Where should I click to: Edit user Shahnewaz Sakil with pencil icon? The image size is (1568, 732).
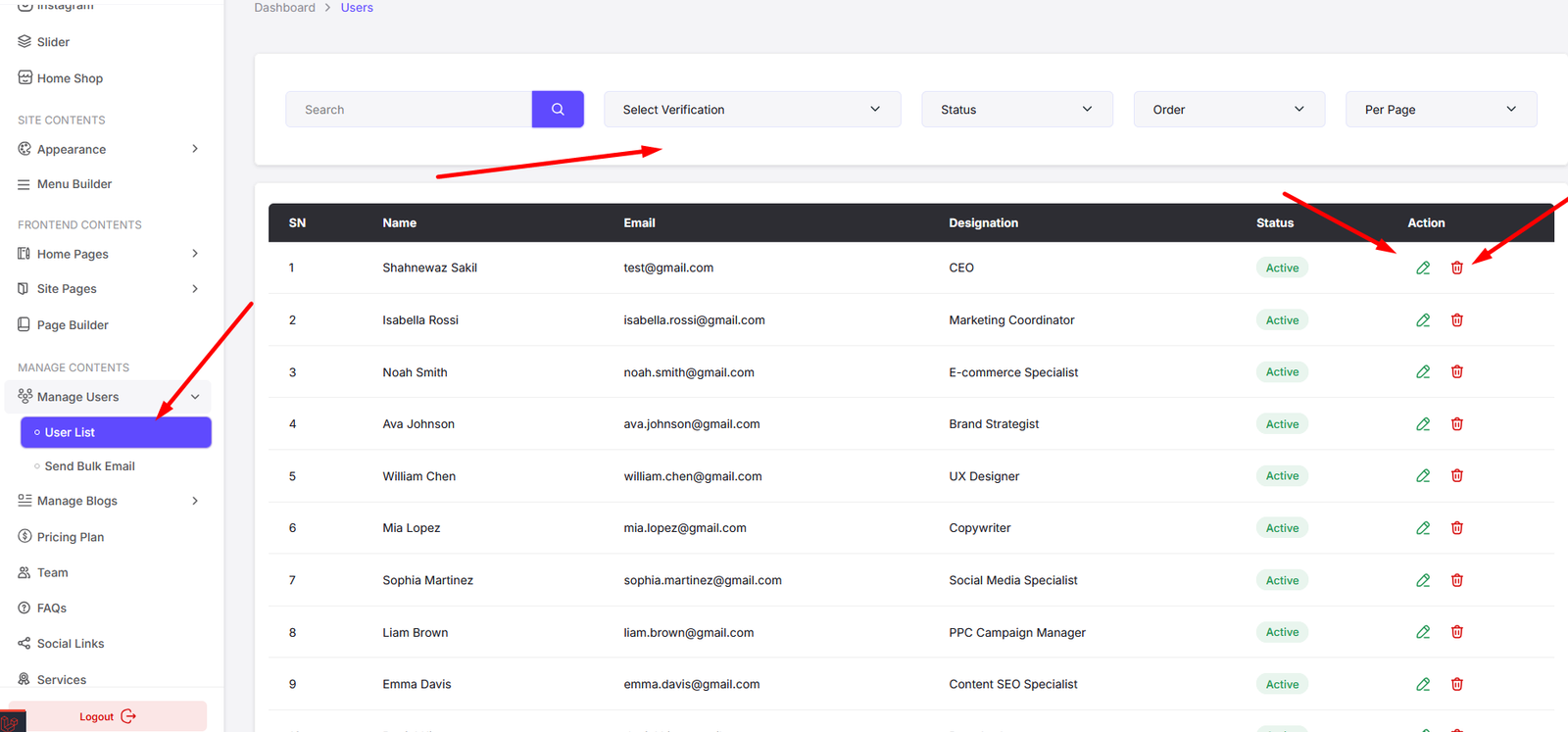[x=1423, y=268]
